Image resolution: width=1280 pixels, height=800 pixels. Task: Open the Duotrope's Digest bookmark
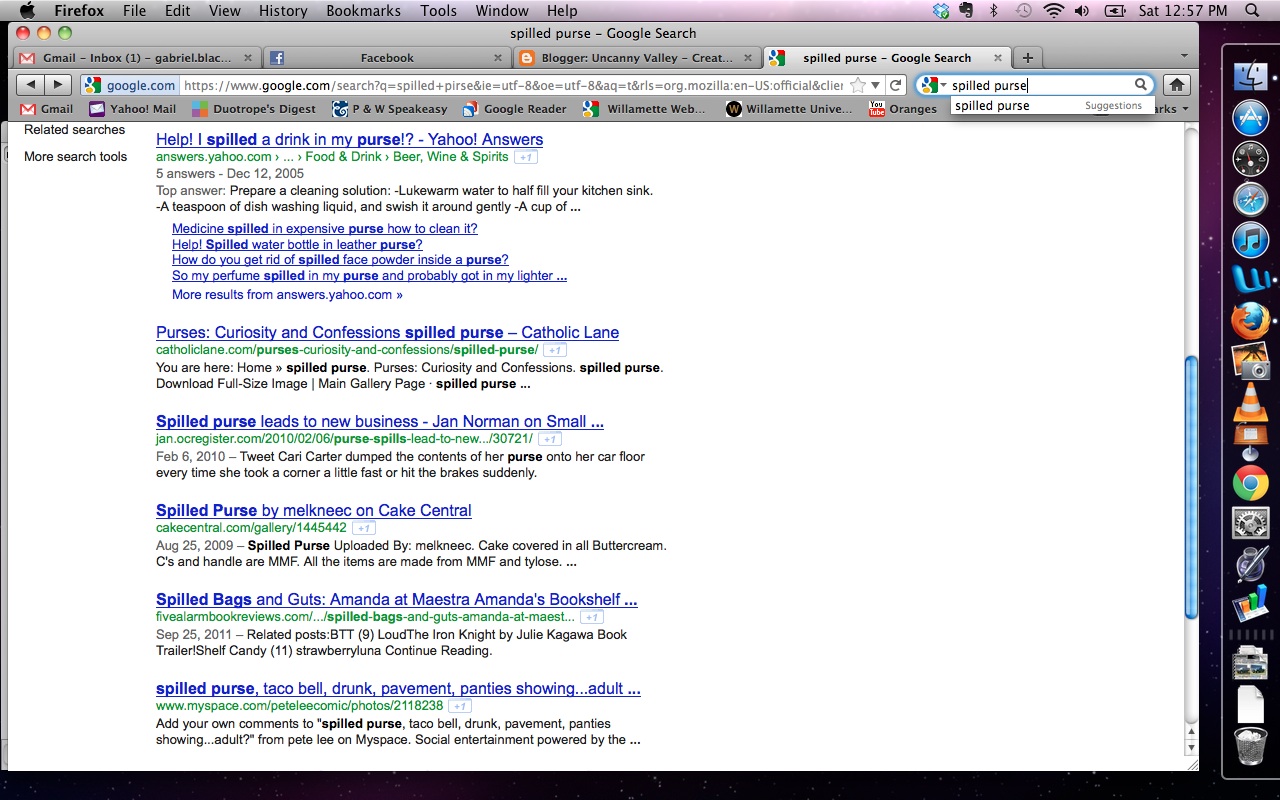[x=254, y=109]
